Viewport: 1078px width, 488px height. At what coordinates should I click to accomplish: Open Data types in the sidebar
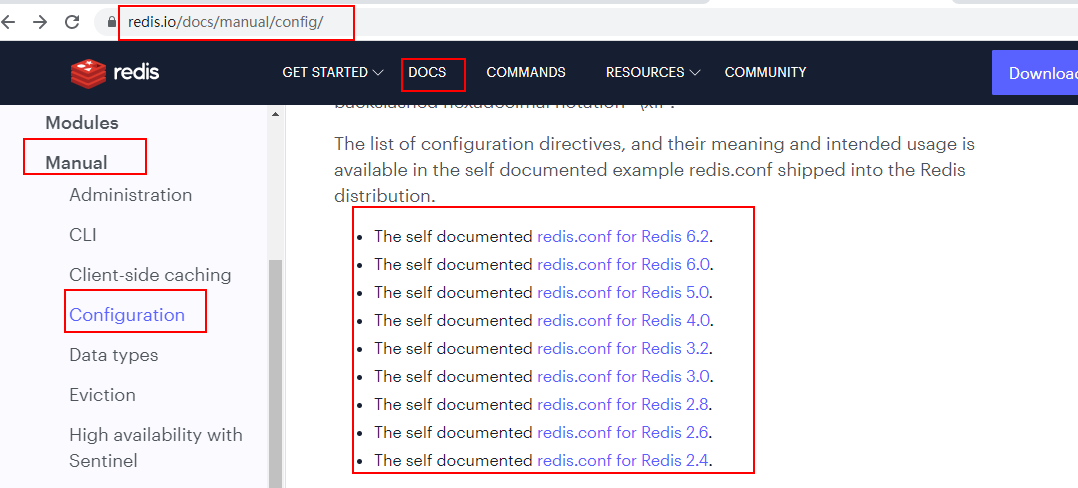(113, 355)
